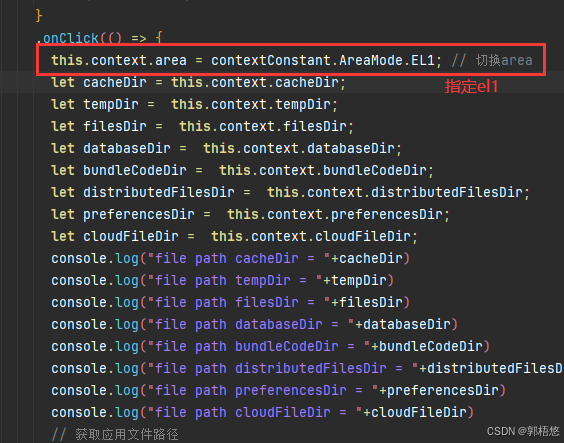This screenshot has height=443, width=564.
Task: Click the onClick method name
Action: pyautogui.click(x=71, y=38)
